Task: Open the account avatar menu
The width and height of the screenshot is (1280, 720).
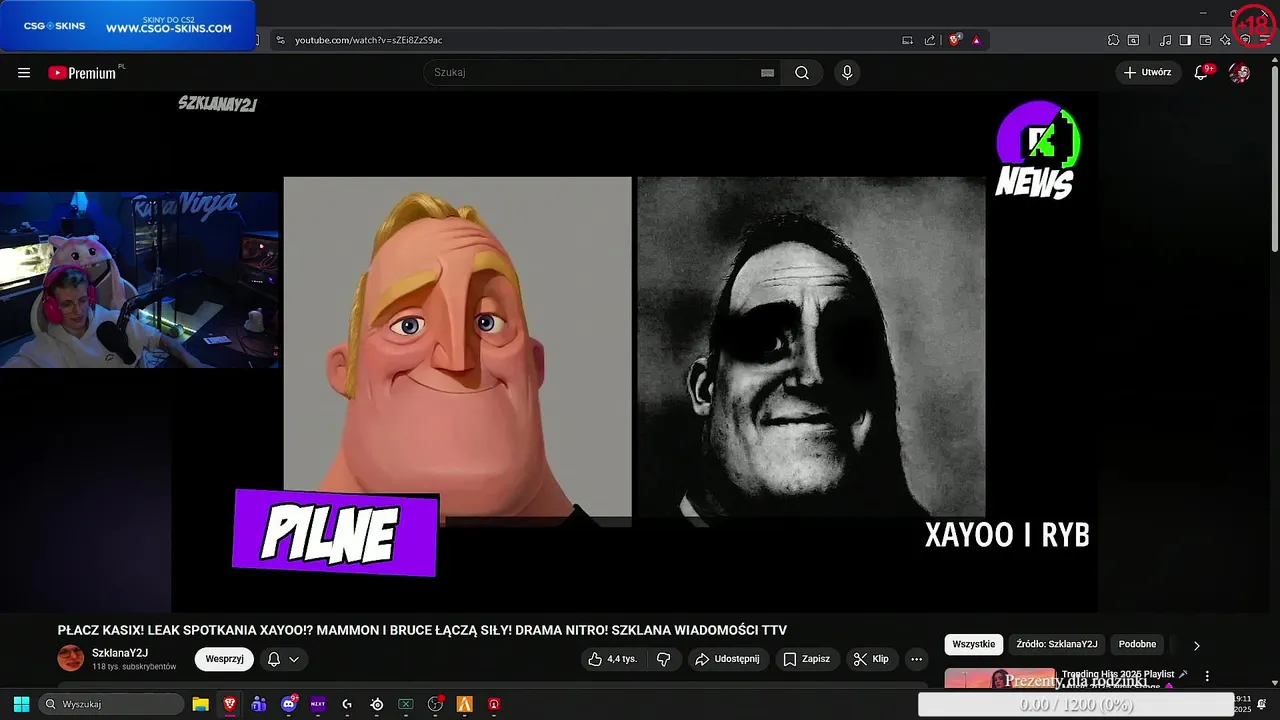Action: pyautogui.click(x=1239, y=73)
